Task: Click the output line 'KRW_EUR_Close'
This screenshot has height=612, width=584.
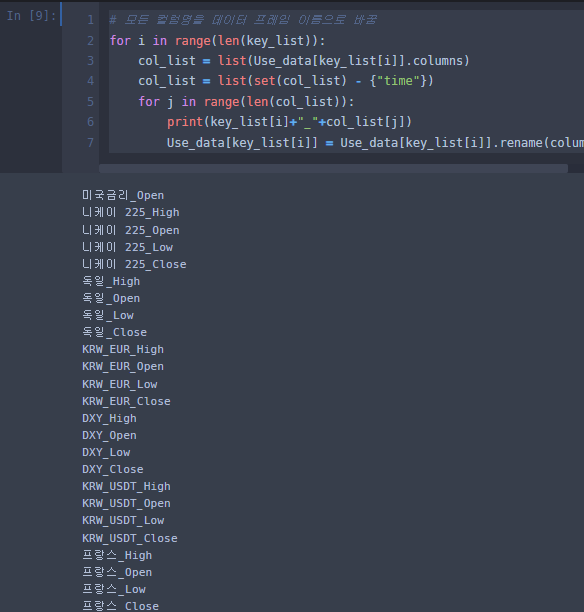Action: pyautogui.click(x=126, y=401)
